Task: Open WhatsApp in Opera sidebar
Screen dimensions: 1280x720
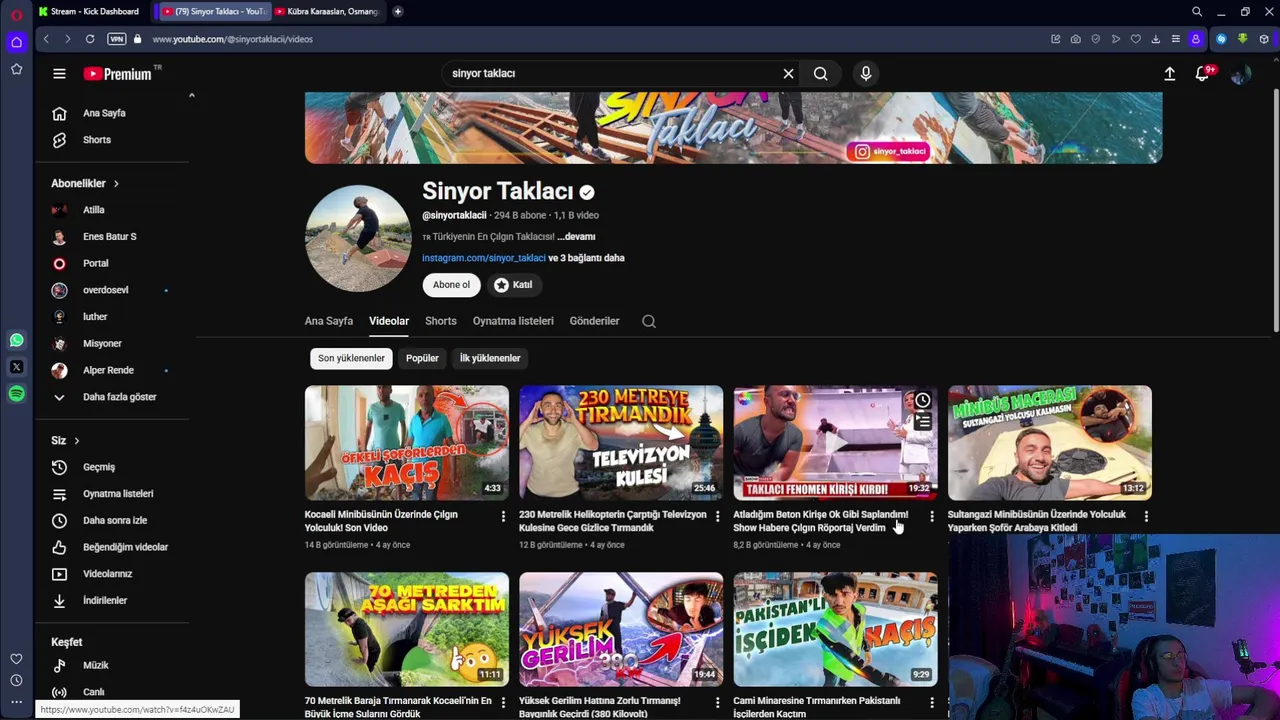Action: (16, 341)
